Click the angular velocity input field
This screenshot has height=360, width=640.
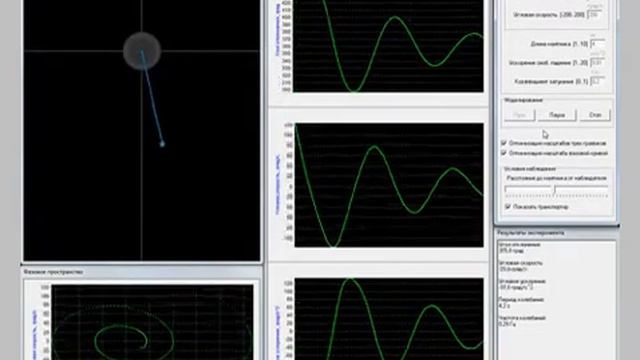click(595, 14)
